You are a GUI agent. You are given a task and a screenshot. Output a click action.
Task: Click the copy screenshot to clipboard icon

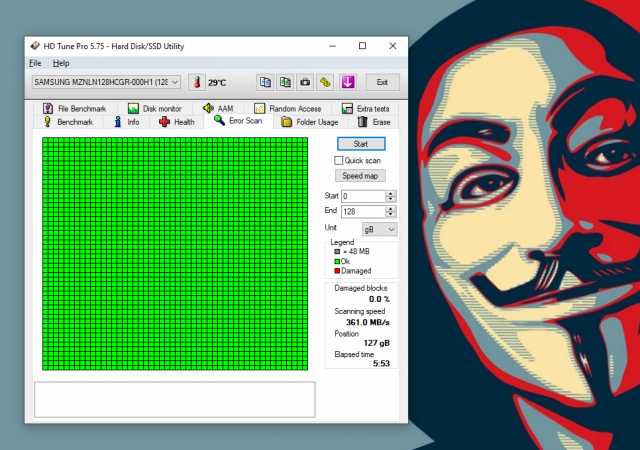coord(285,82)
